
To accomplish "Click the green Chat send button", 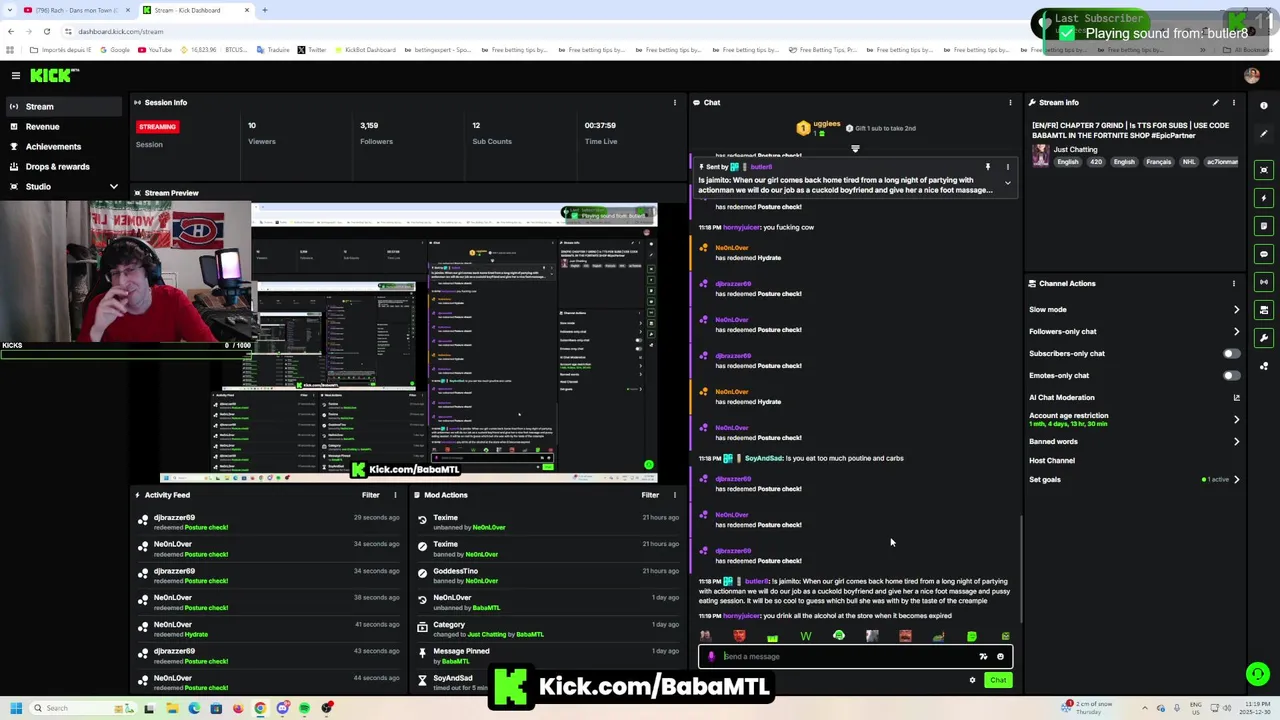I will tap(998, 680).
